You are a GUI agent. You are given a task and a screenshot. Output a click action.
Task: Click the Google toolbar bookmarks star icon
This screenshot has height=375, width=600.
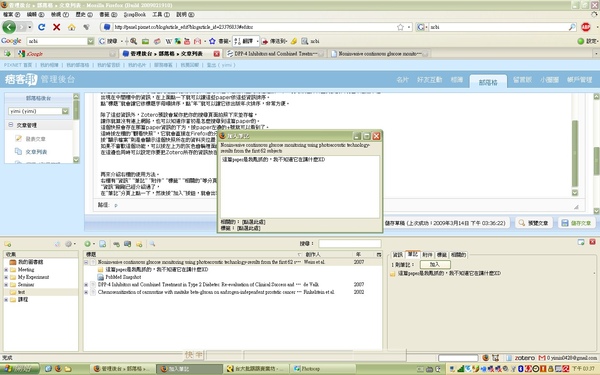point(212,41)
